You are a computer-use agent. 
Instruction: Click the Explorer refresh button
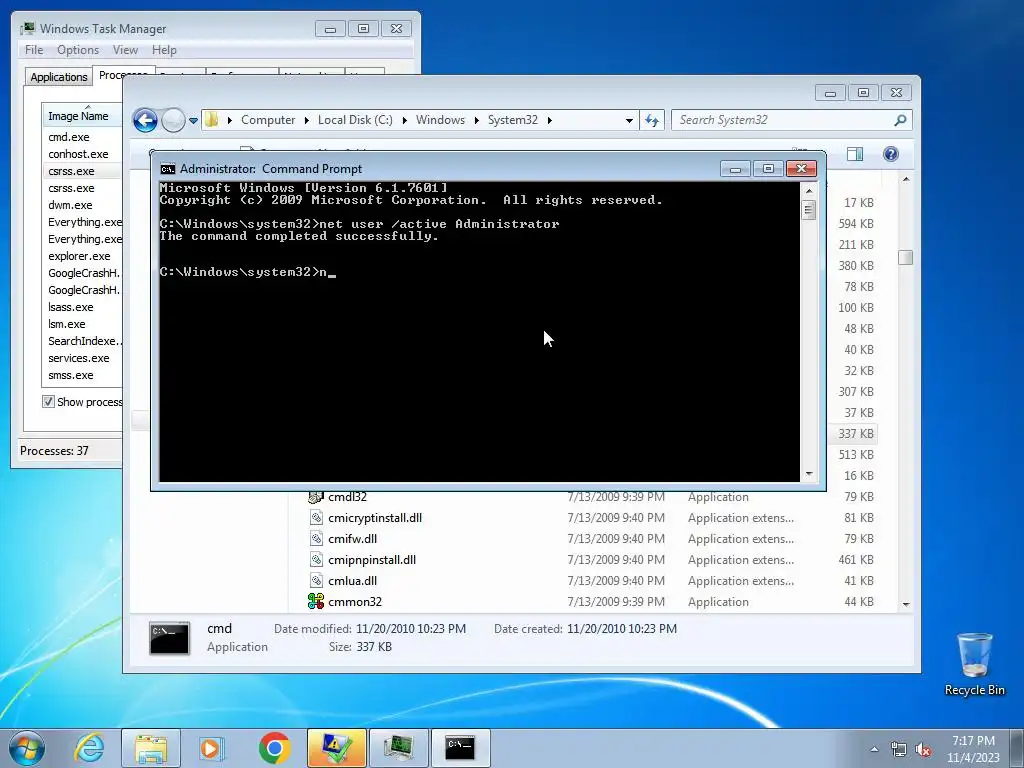coord(652,120)
